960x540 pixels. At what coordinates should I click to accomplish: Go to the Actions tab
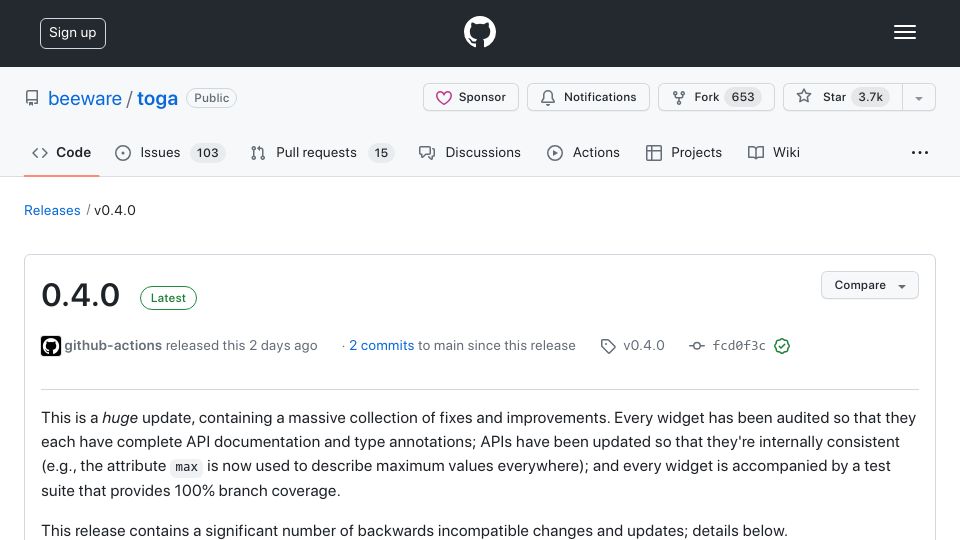pyautogui.click(x=583, y=153)
